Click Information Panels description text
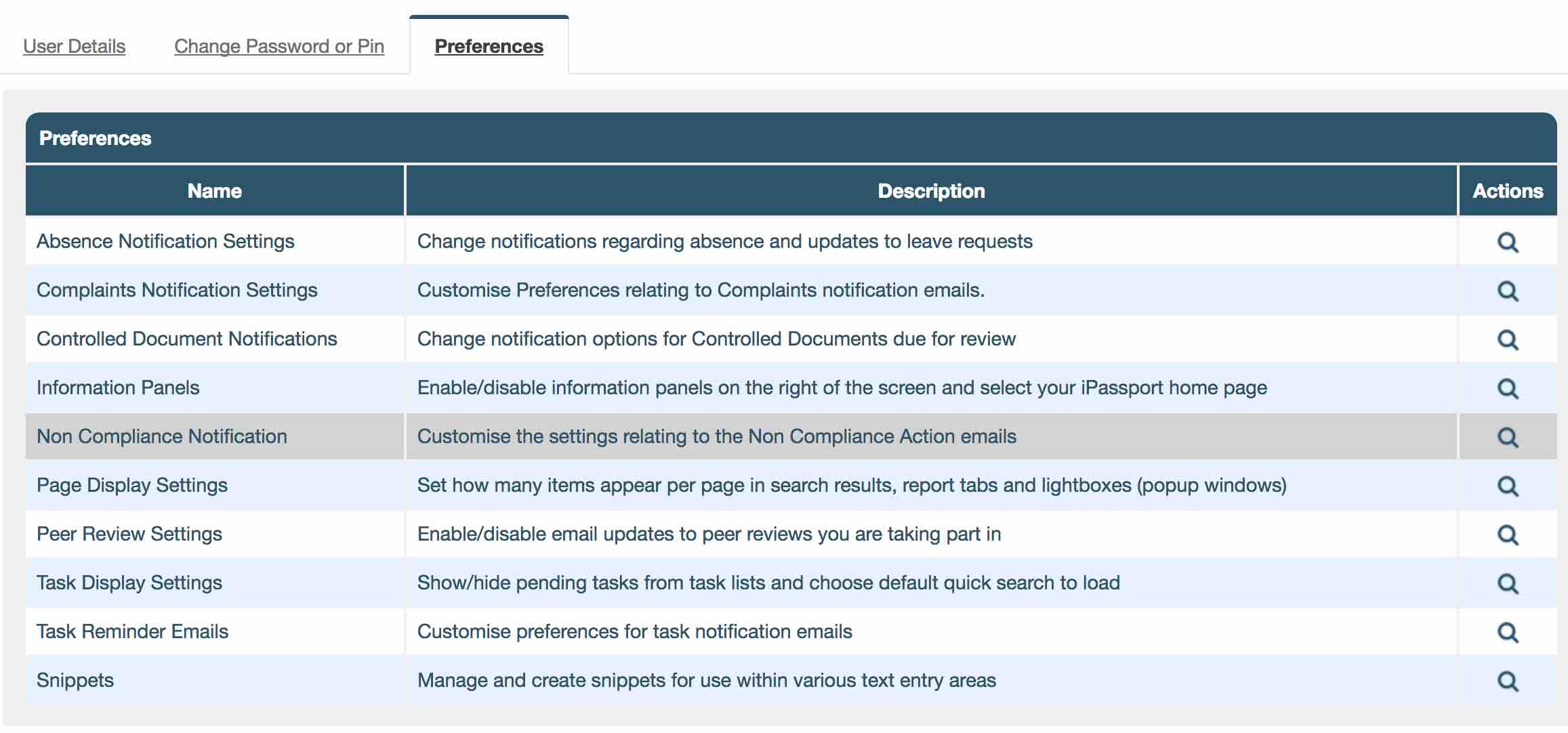The height and width of the screenshot is (733, 1568). tap(842, 388)
